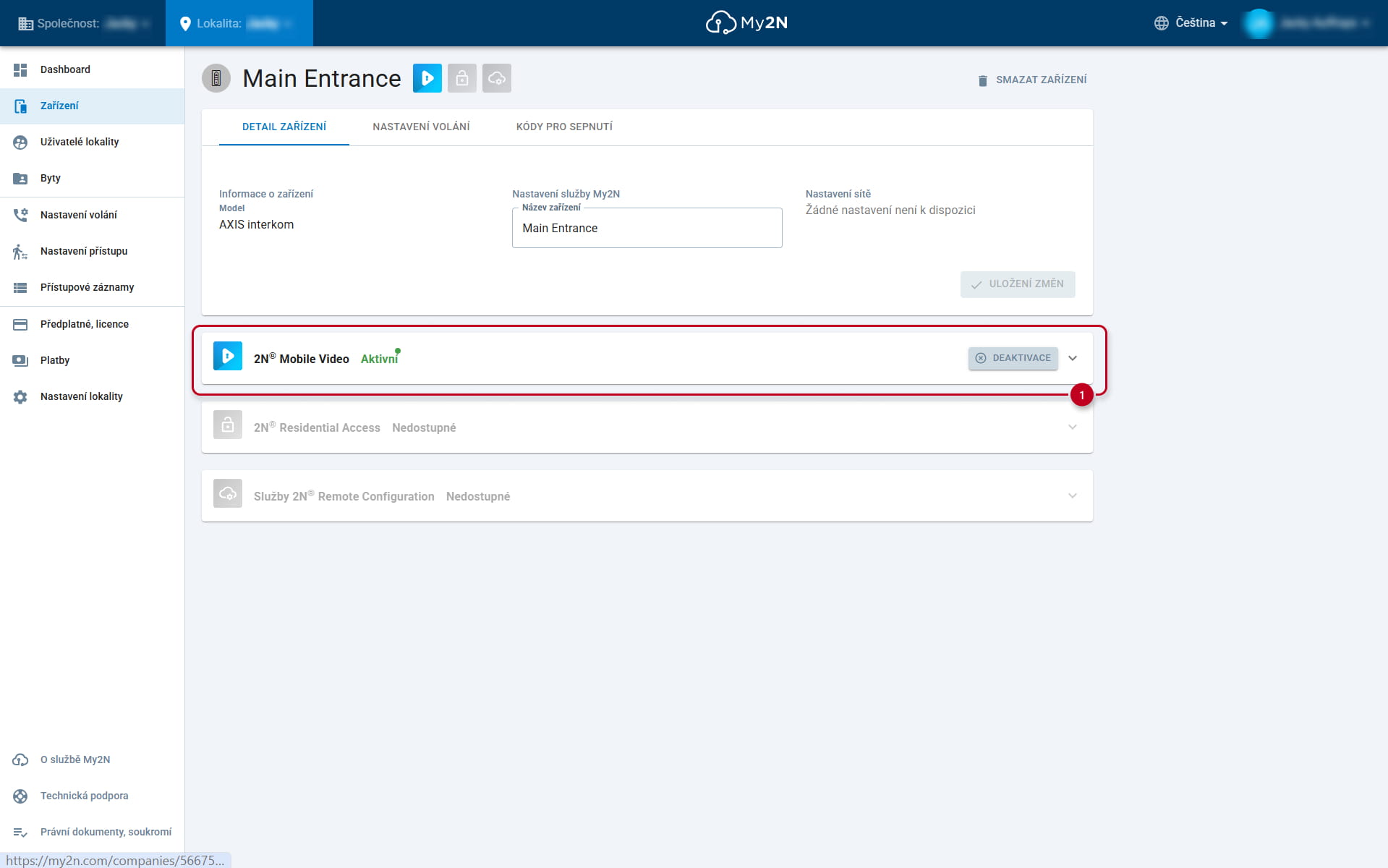This screenshot has height=868, width=1388.
Task: Click the Přístupové záznamy list icon
Action: [20, 287]
